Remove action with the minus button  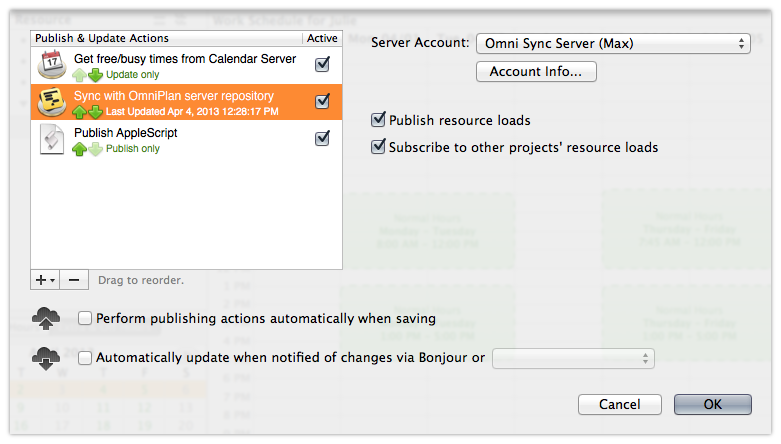click(74, 281)
